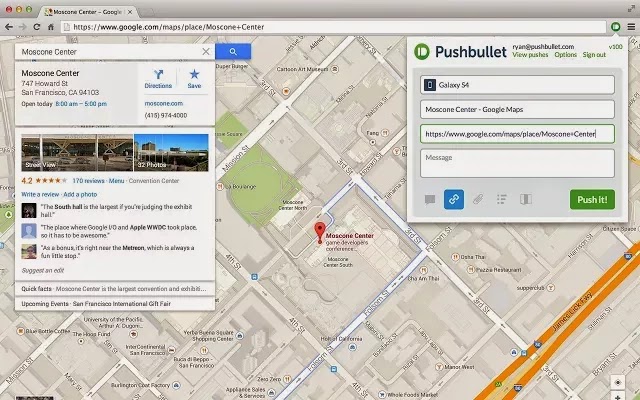Click the Chrome address bar
Image resolution: width=640 pixels, height=400 pixels.
pyautogui.click(x=333, y=27)
